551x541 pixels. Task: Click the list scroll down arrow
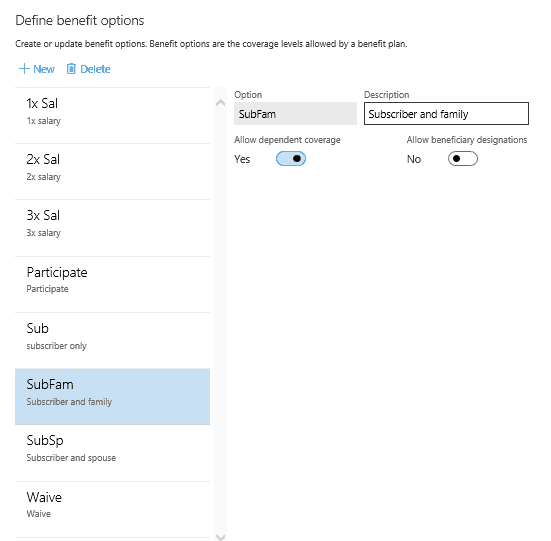point(220,537)
